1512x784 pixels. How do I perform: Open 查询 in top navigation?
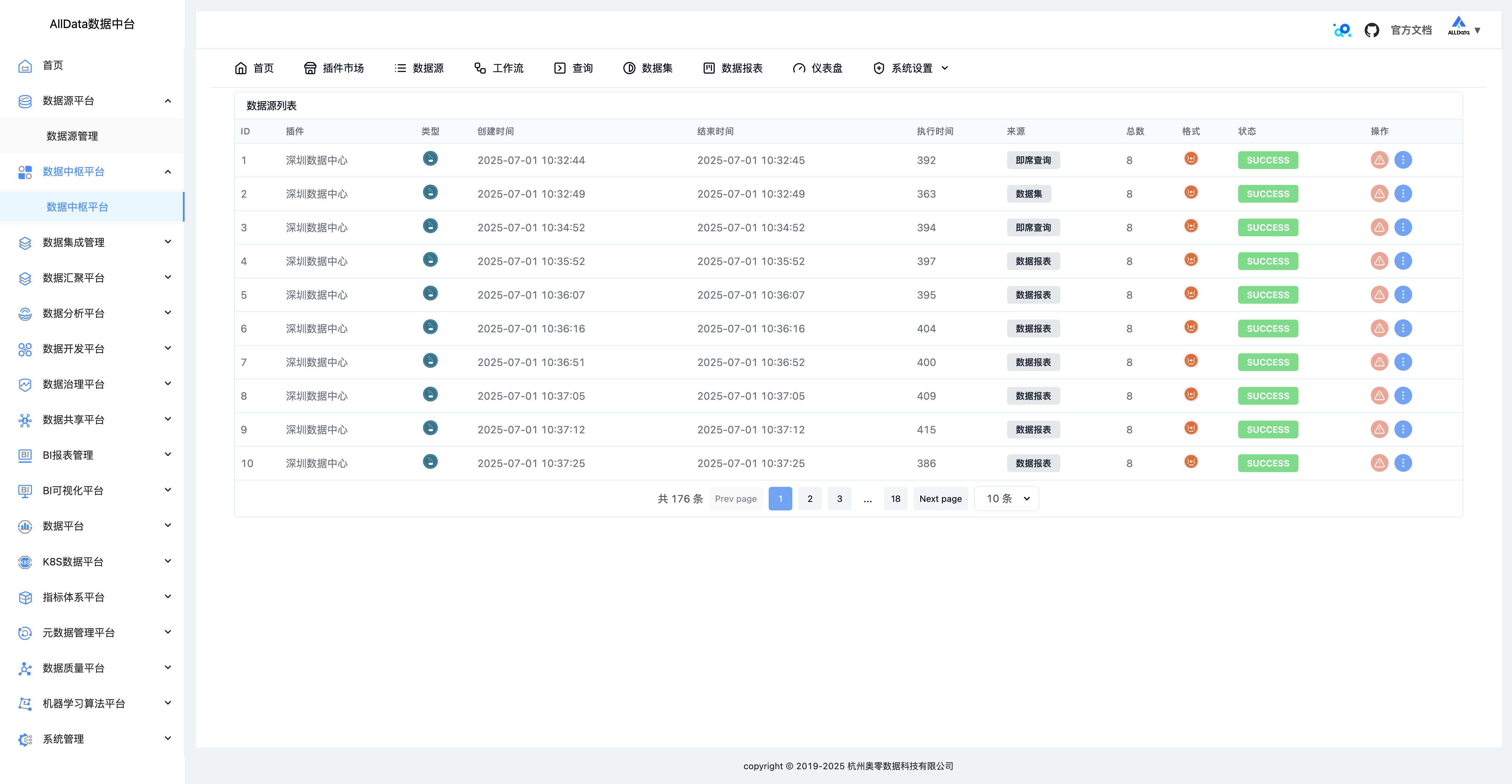pos(573,68)
